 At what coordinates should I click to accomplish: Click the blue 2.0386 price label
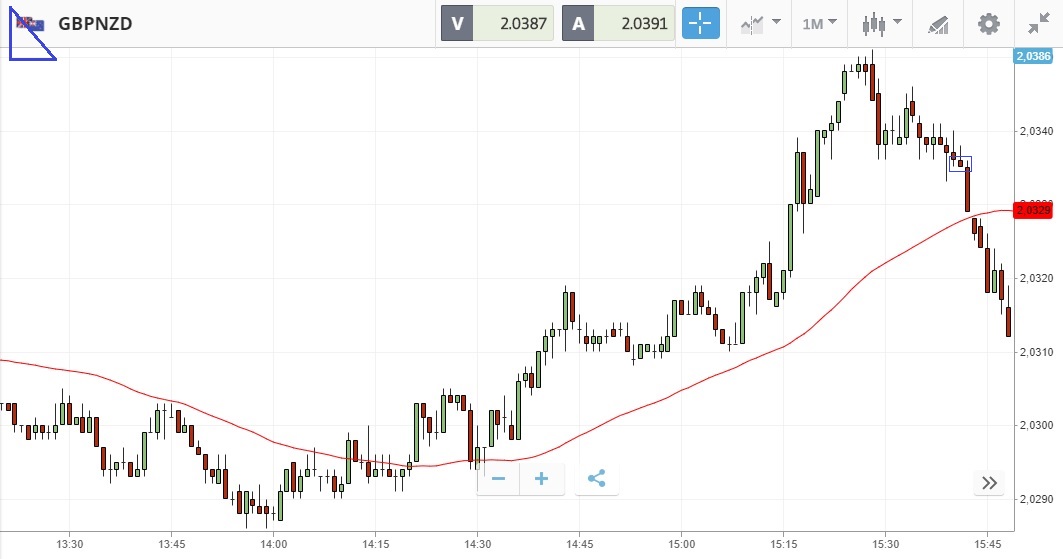click(1032, 58)
